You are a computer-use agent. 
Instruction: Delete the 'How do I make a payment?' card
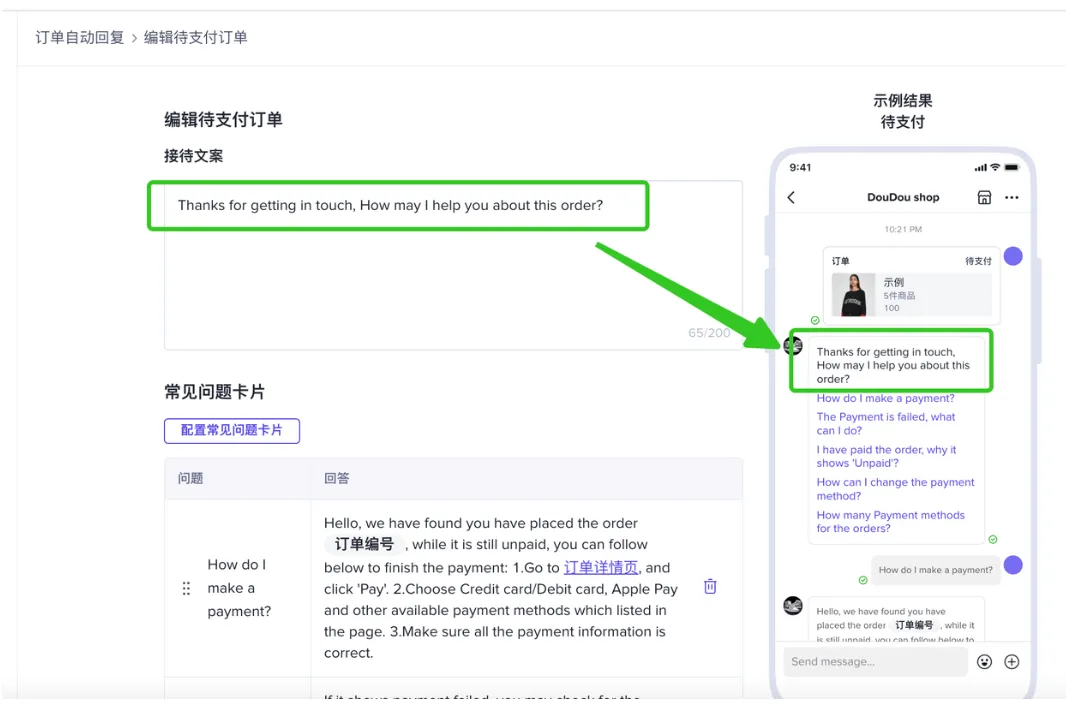pyautogui.click(x=710, y=586)
